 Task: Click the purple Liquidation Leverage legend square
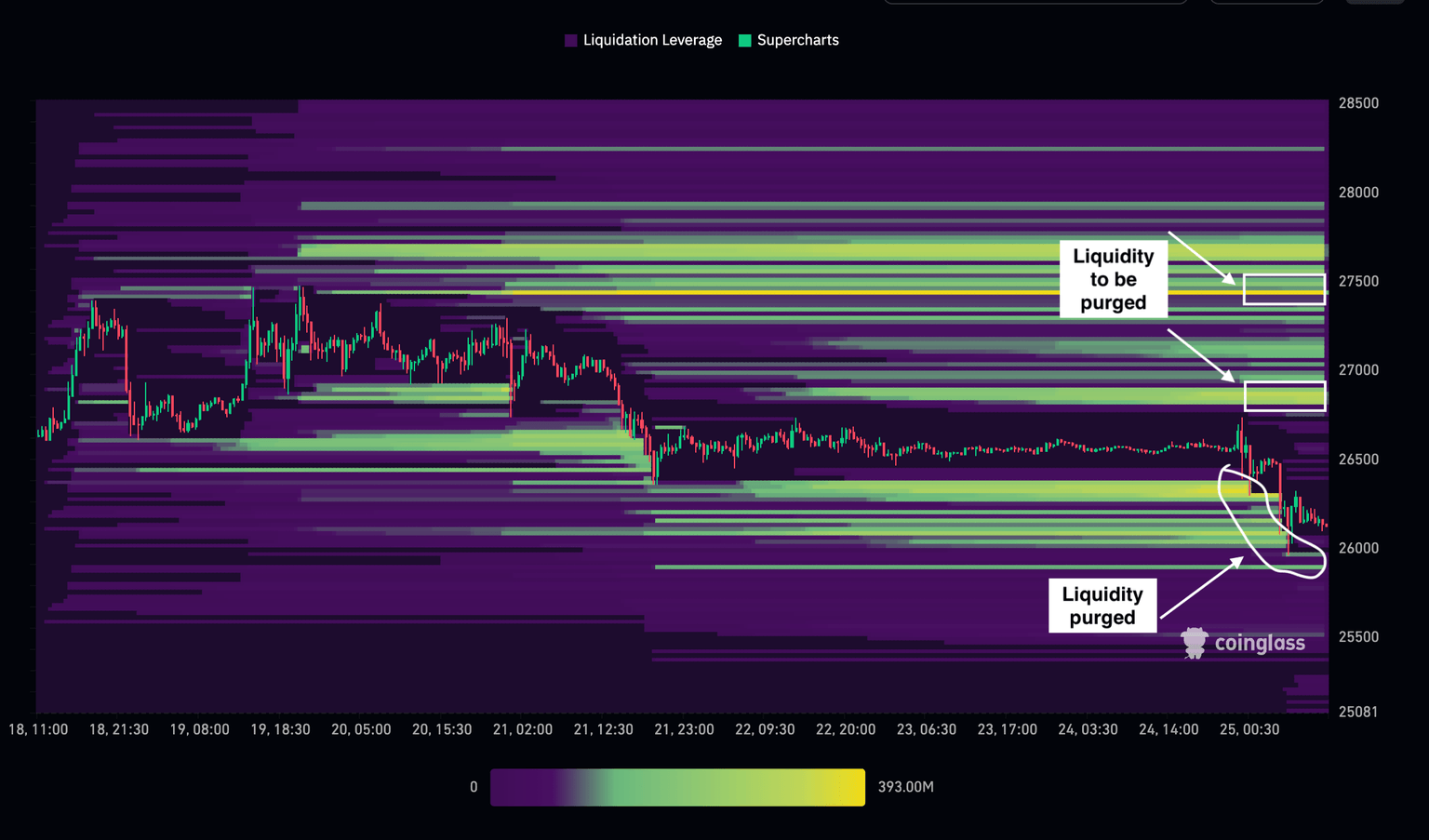click(570, 40)
